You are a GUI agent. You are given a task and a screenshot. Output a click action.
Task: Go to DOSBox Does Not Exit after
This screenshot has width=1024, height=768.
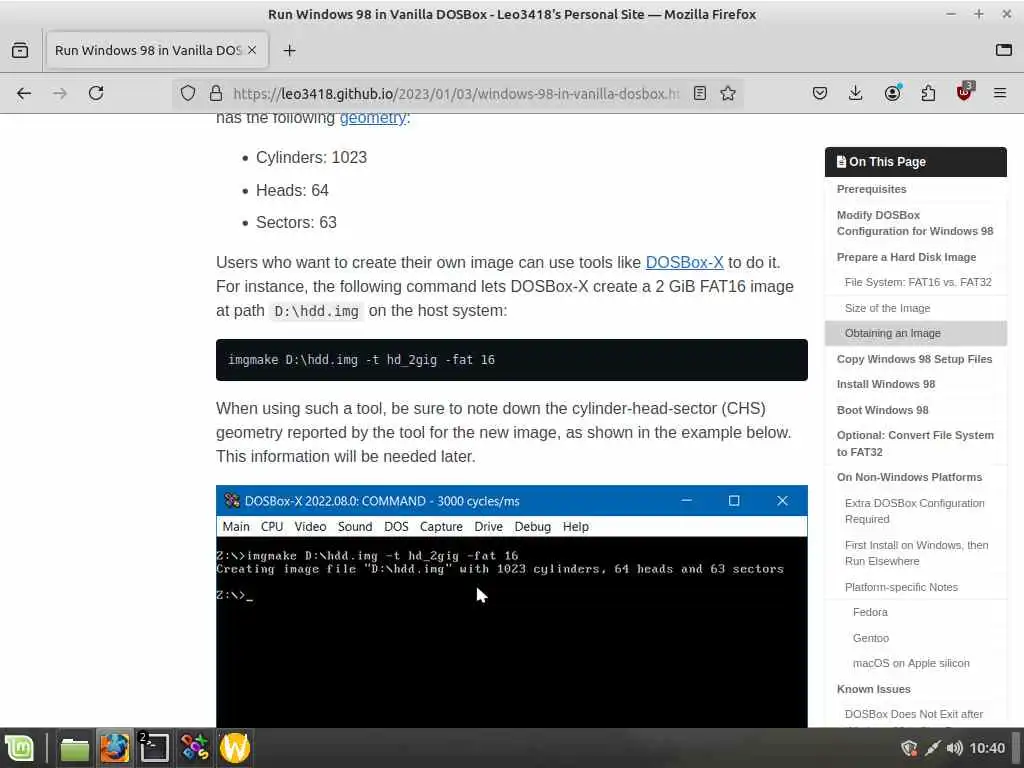[x=914, y=714]
